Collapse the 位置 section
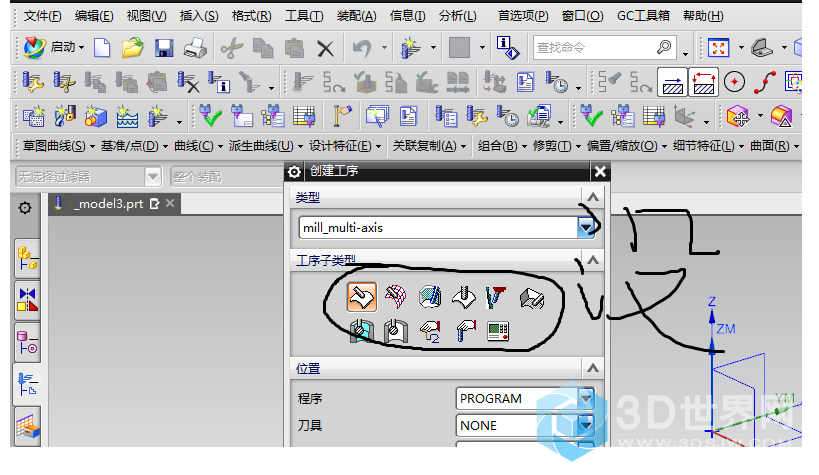 [592, 368]
